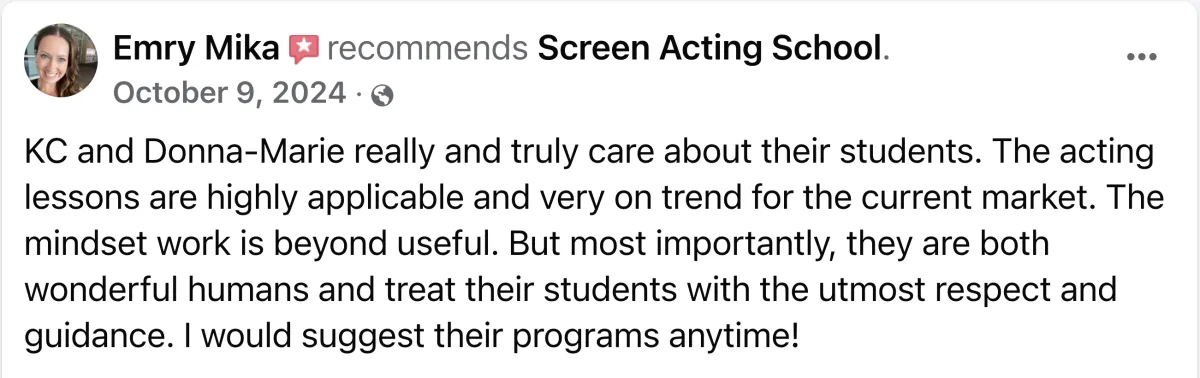Click the red star recommendation badge
The width and height of the screenshot is (1200, 378).
click(303, 47)
